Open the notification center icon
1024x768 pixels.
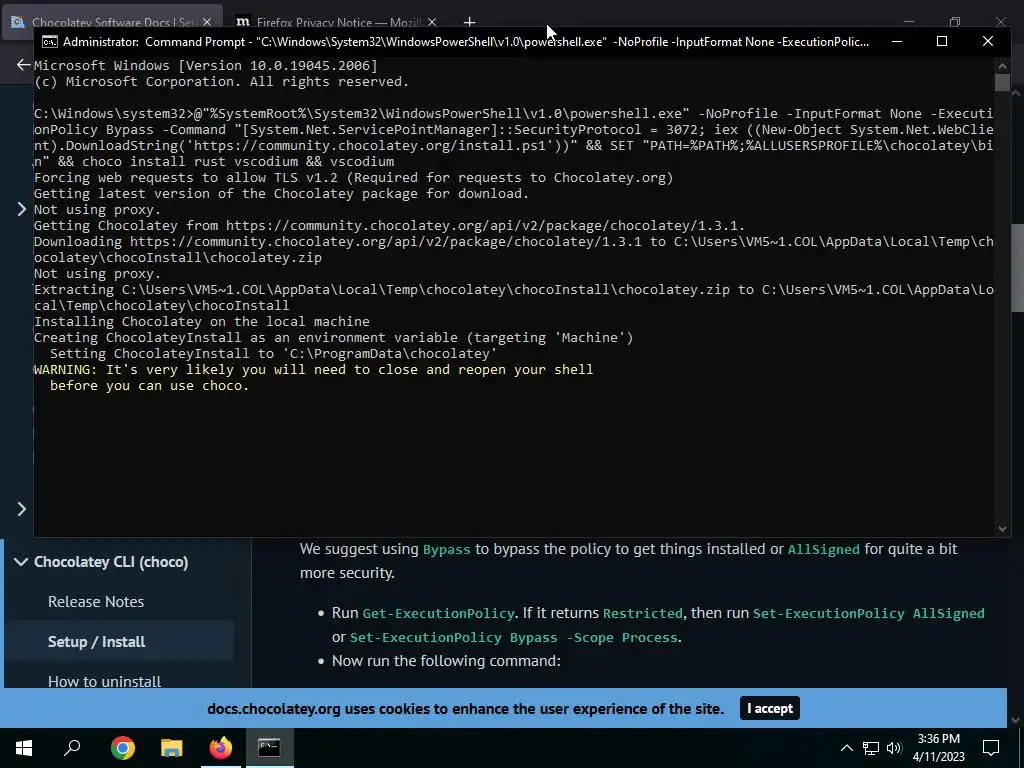coord(991,748)
